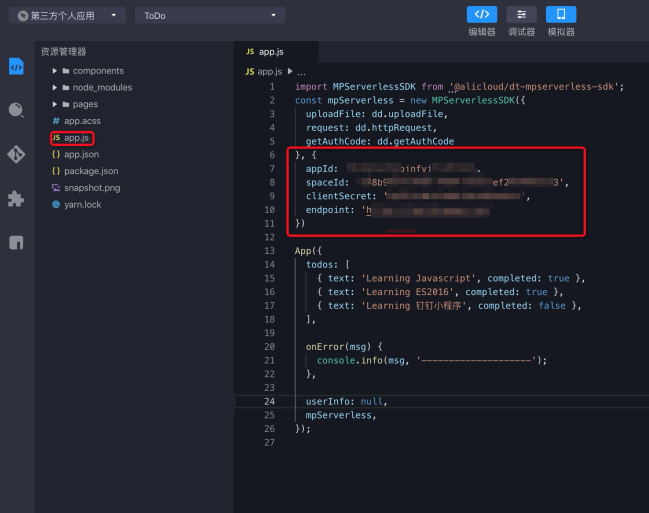Screen dimensions: 649x513
Task: Click 'uploadFile: dd.uploadFile,' on line 3
Action: [377, 114]
